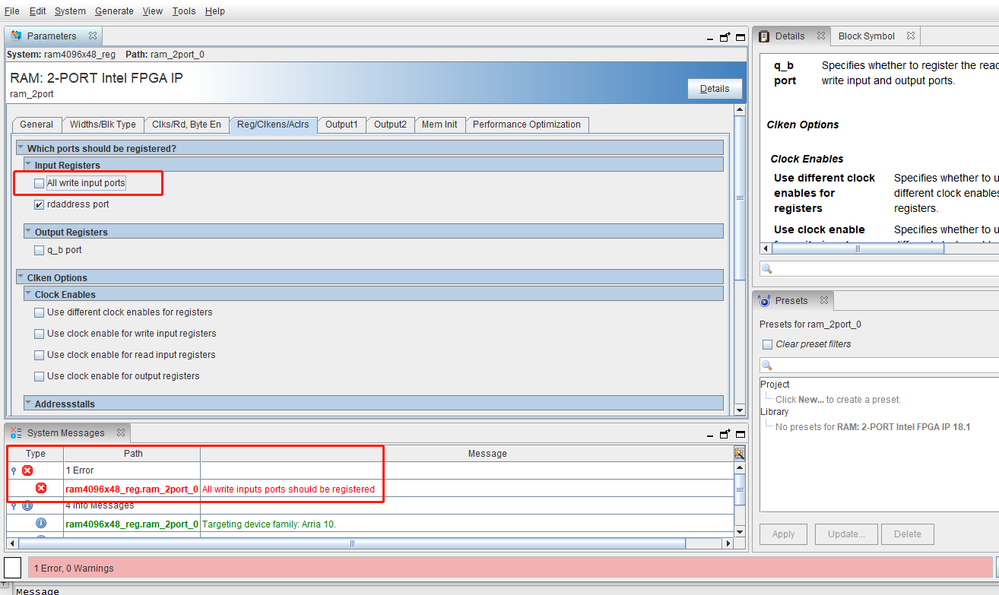Click the search icon in Presets filter

766,365
